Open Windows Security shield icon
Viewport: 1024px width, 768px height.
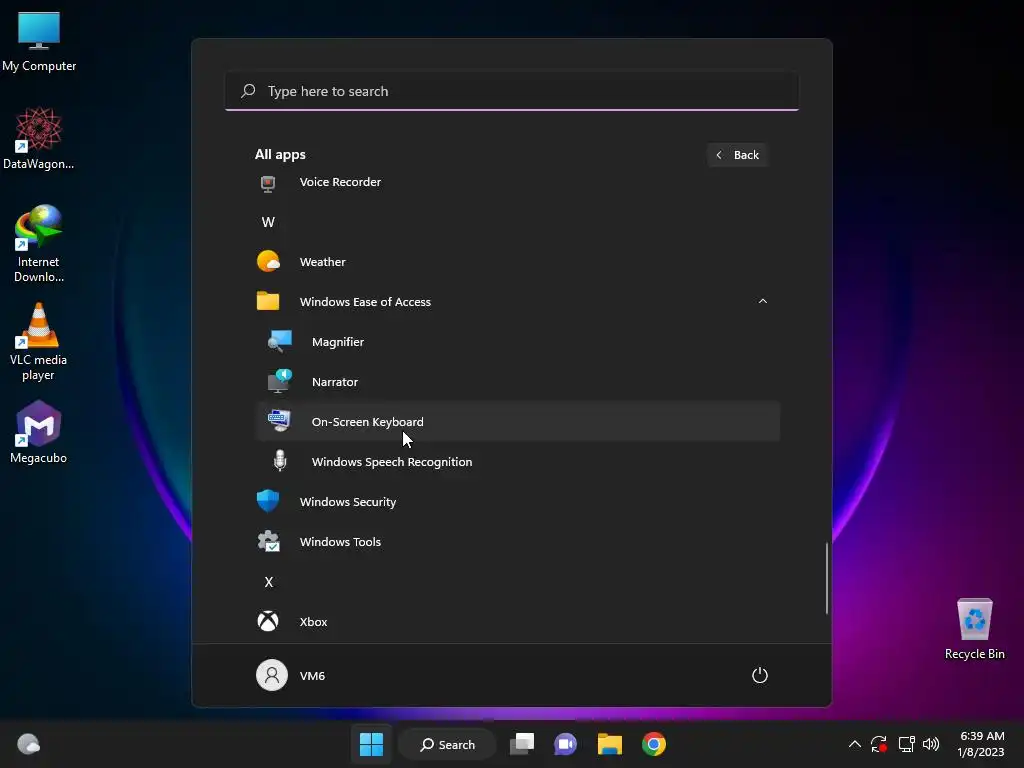(x=268, y=501)
